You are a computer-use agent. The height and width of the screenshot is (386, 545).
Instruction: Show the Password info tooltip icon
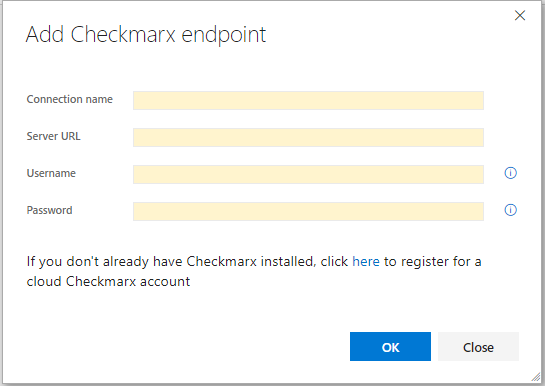click(510, 210)
